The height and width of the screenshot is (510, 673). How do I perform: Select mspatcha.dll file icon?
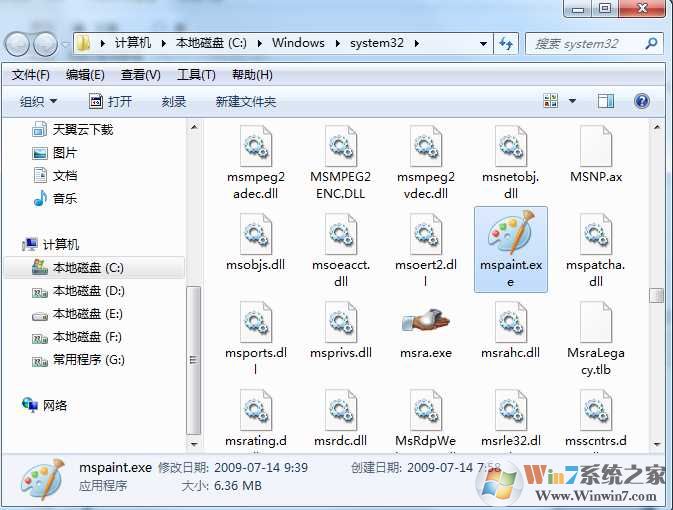point(596,234)
